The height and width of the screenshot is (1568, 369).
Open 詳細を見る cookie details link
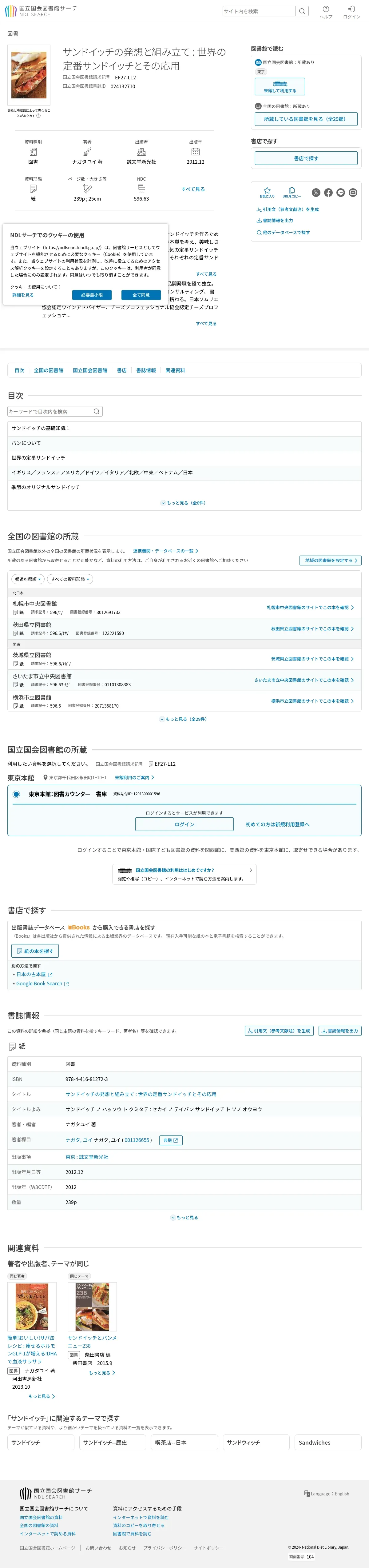click(x=23, y=295)
